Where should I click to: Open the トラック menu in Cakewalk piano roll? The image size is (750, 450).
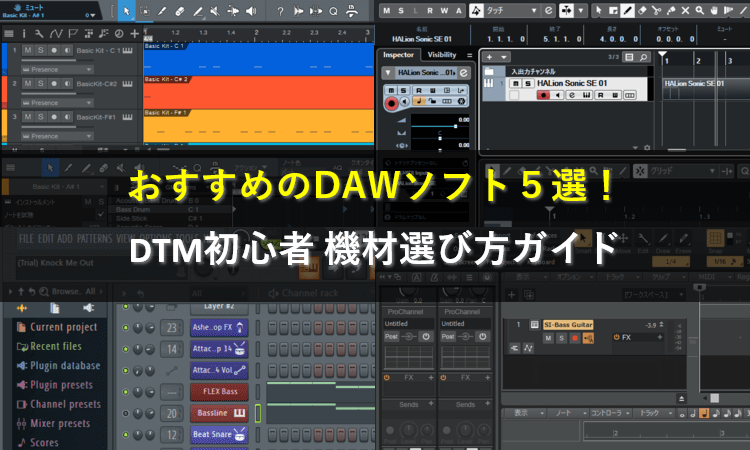coord(653,413)
